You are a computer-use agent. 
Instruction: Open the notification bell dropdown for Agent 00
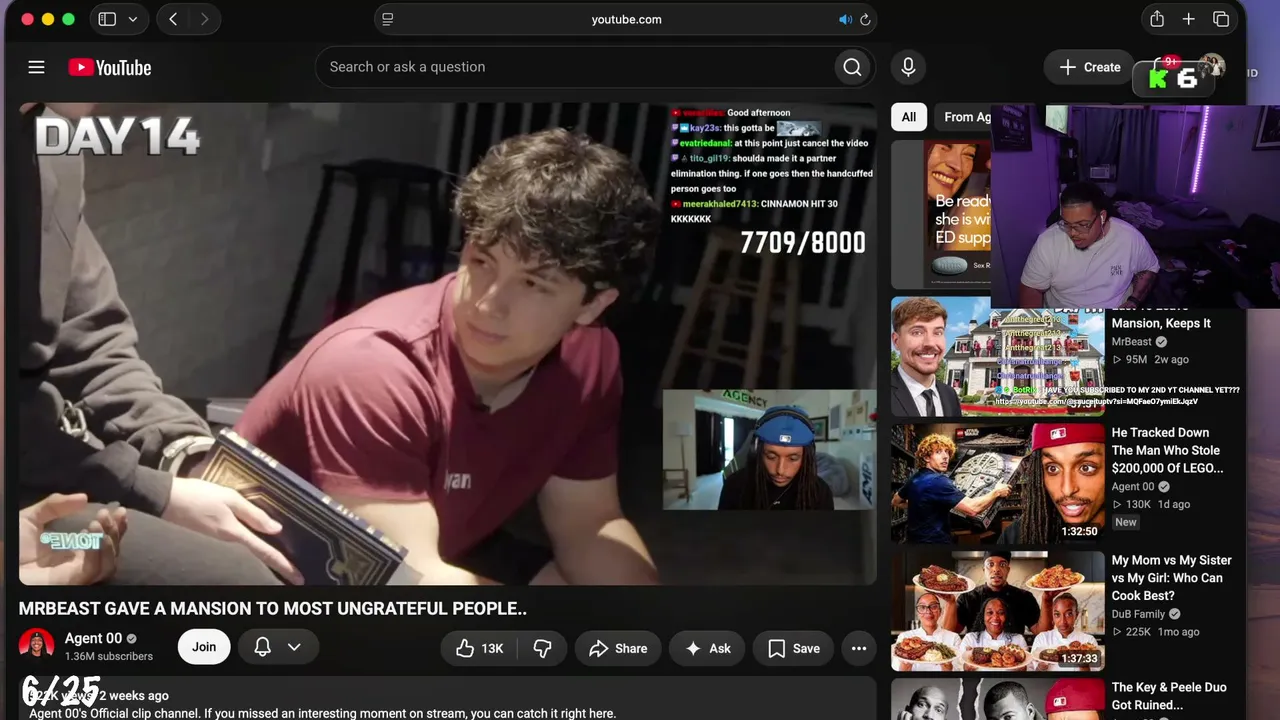tap(278, 647)
